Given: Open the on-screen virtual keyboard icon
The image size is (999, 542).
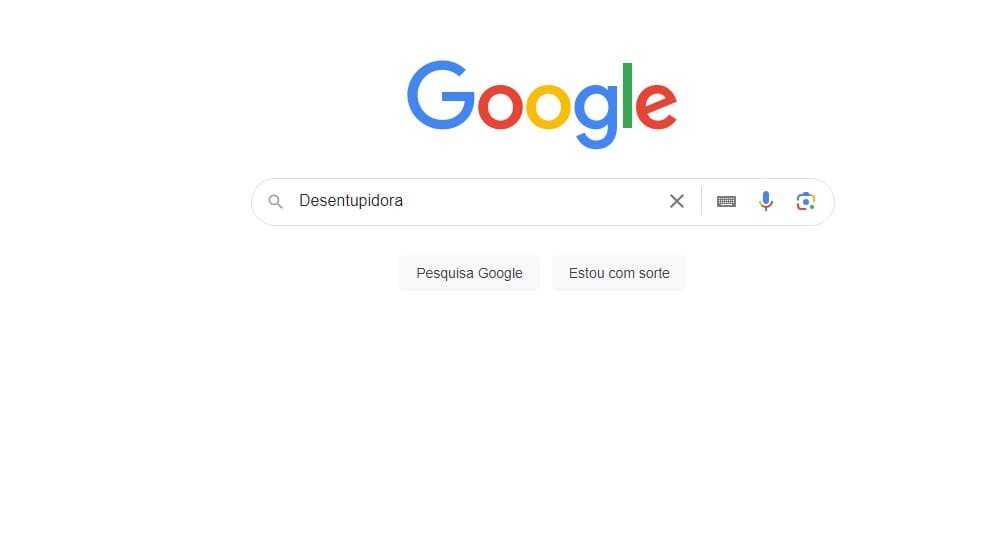Looking at the screenshot, I should [x=726, y=201].
